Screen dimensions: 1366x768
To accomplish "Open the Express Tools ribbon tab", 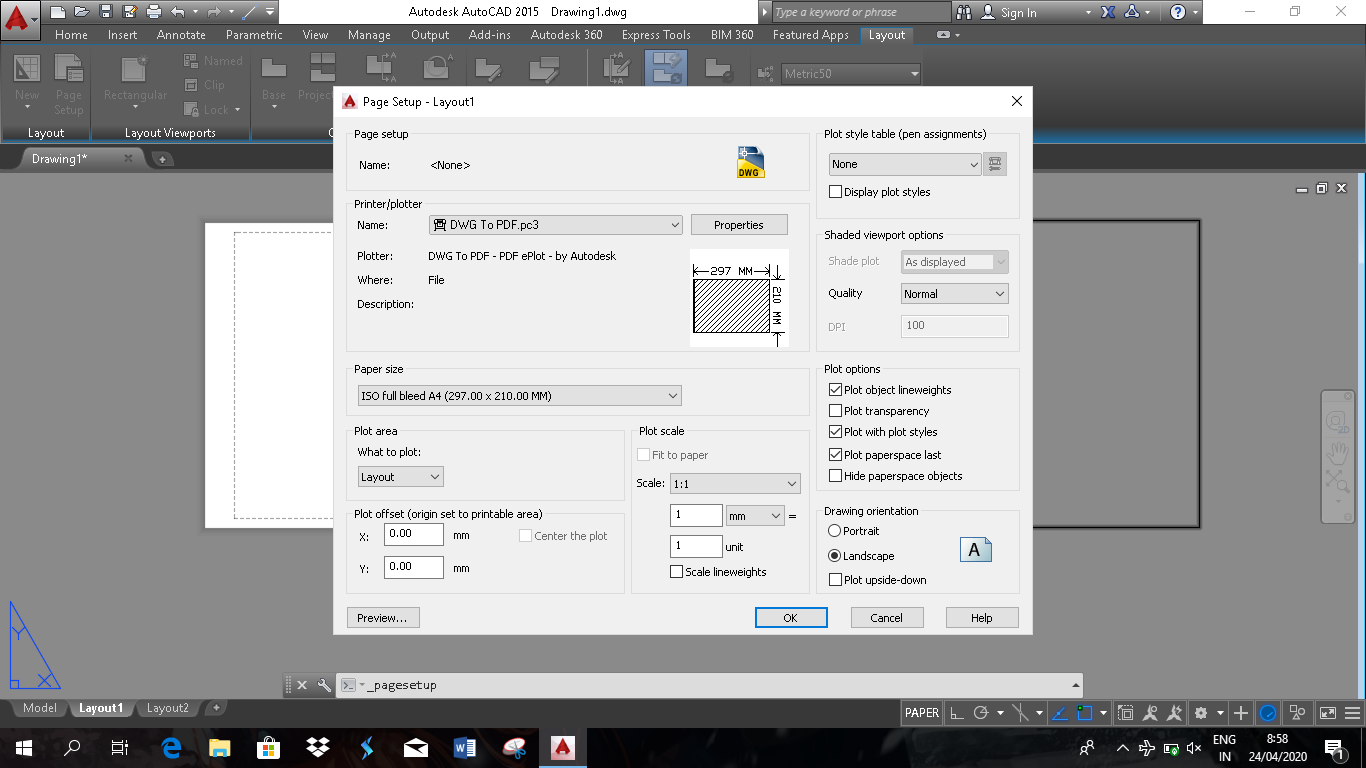I will pyautogui.click(x=656, y=34).
